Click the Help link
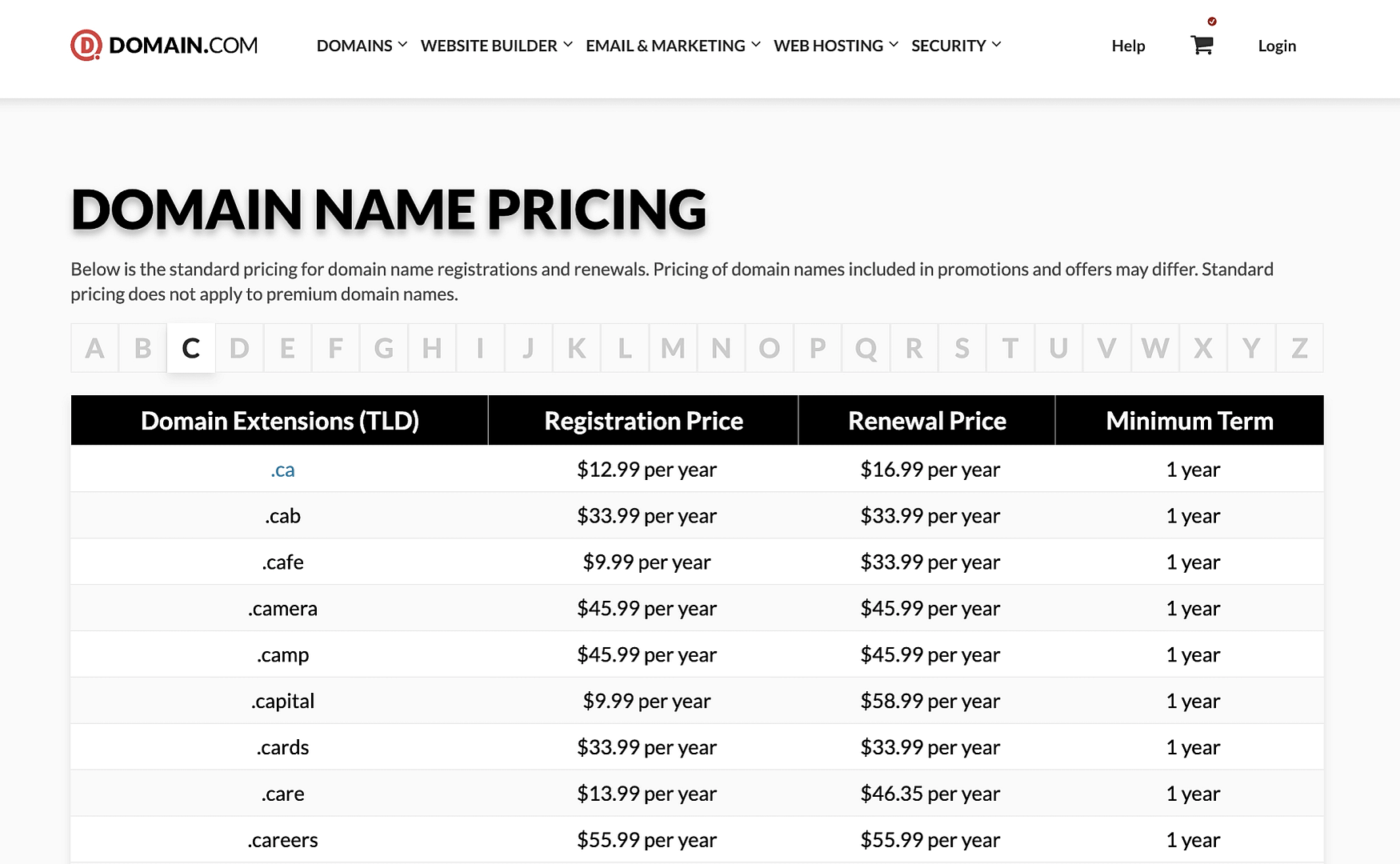1400x864 pixels. coord(1128,46)
